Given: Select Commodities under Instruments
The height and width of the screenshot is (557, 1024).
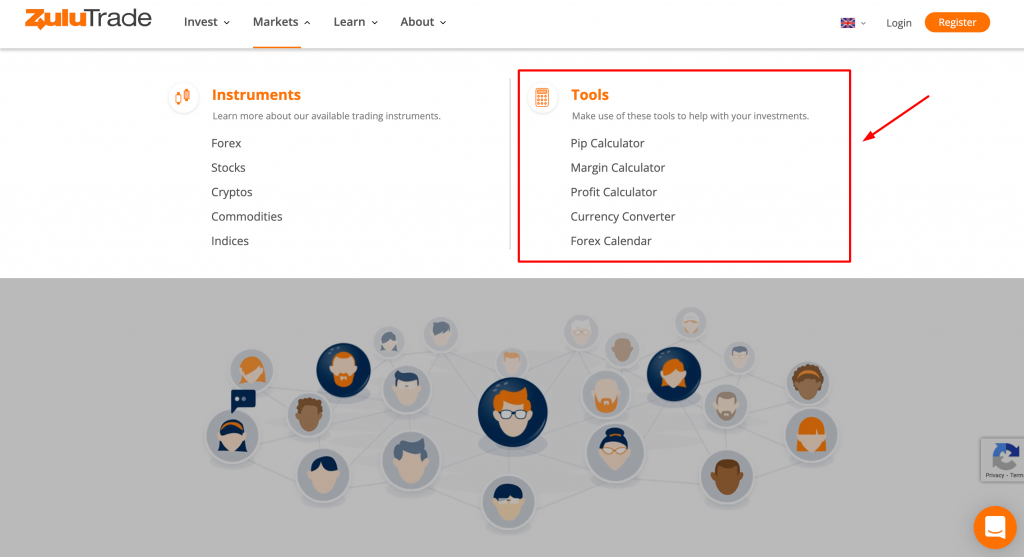Looking at the screenshot, I should point(246,216).
